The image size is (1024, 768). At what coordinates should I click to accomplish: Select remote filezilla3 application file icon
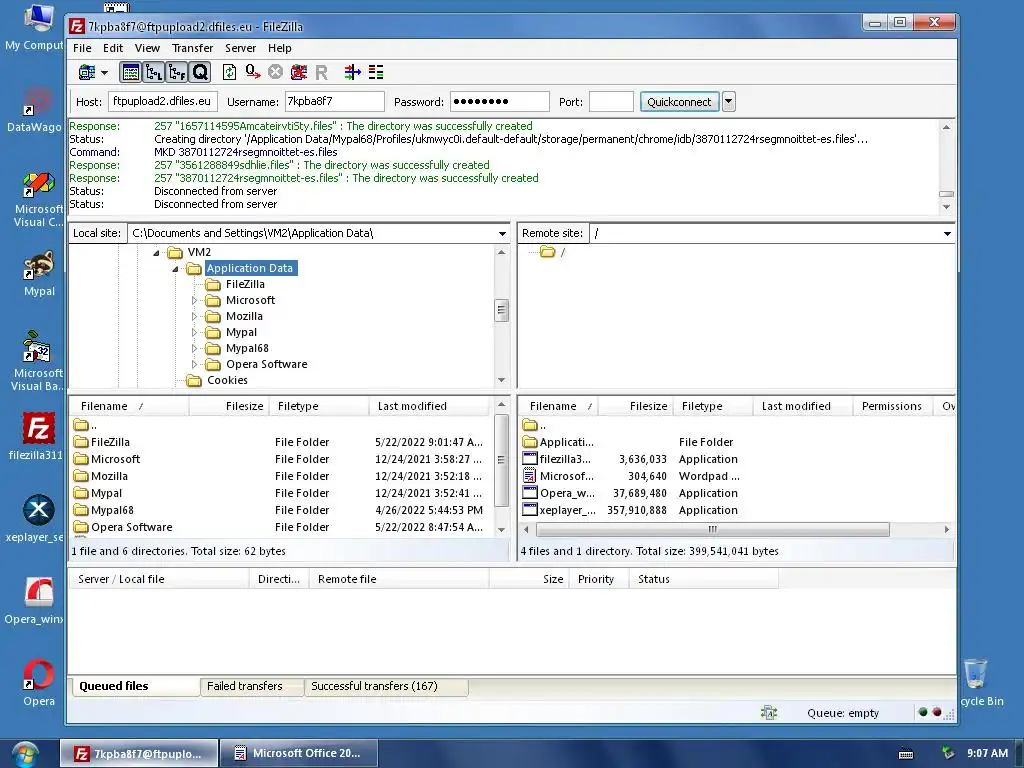coord(530,459)
